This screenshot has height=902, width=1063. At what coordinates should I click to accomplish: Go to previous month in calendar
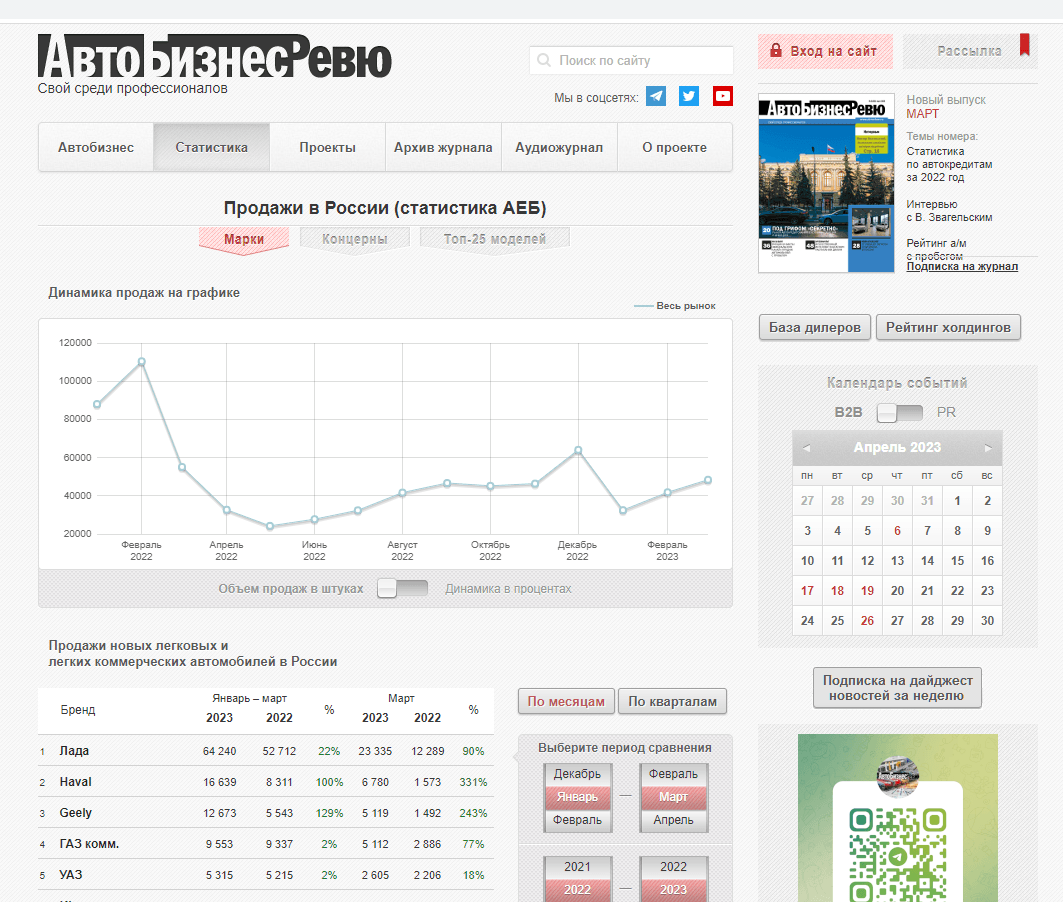click(x=806, y=448)
